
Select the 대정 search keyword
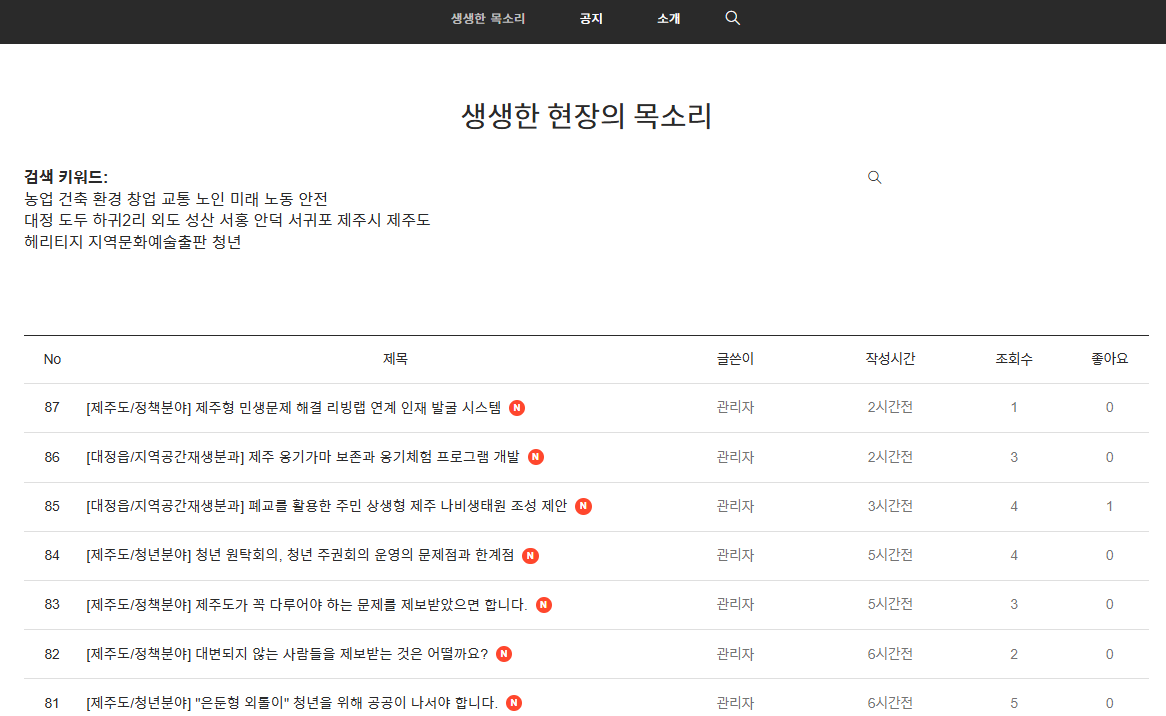[x=39, y=220]
